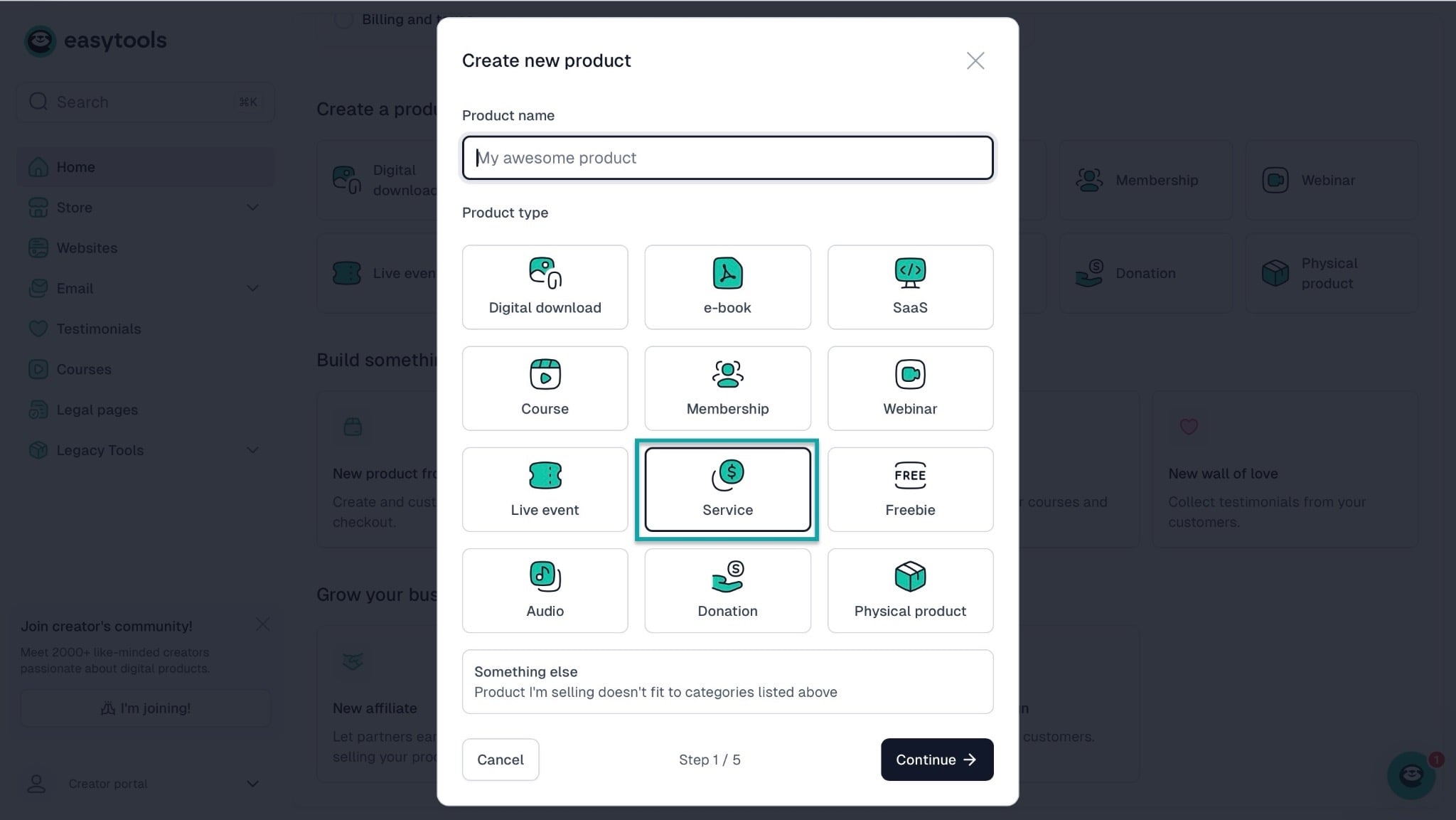Choose the Something else option
Viewport: 1456px width, 820px height.
[727, 681]
